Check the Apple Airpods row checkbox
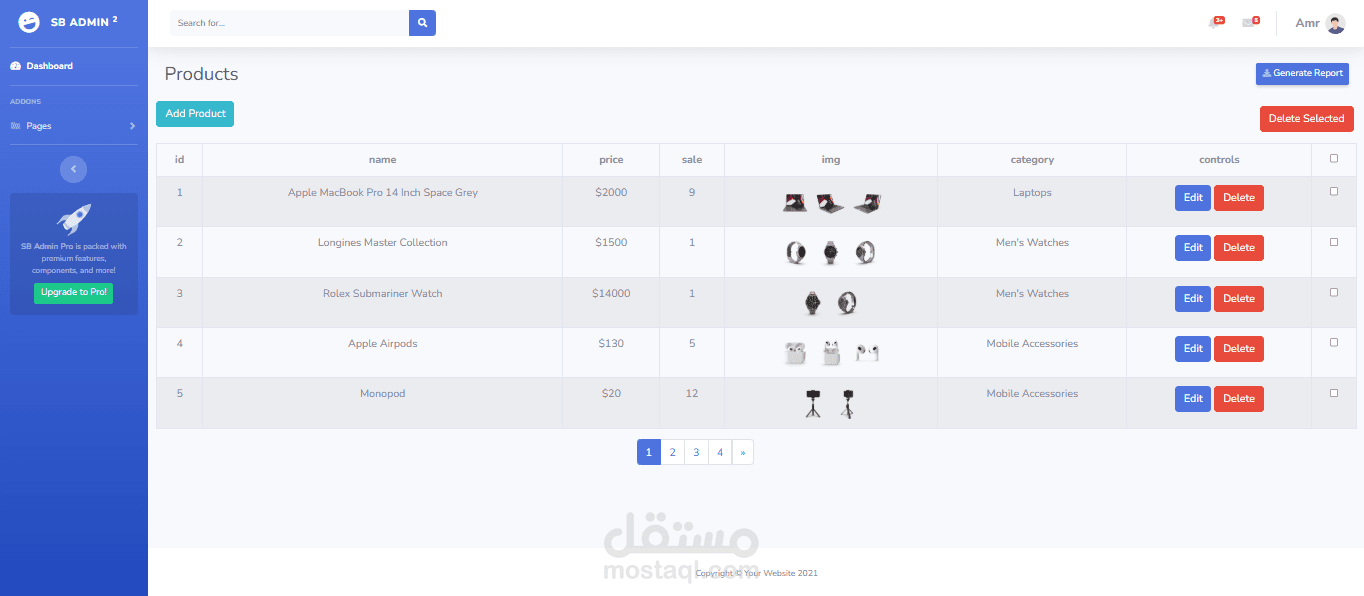Screen dimensions: 1364x596 pyautogui.click(x=1334, y=342)
